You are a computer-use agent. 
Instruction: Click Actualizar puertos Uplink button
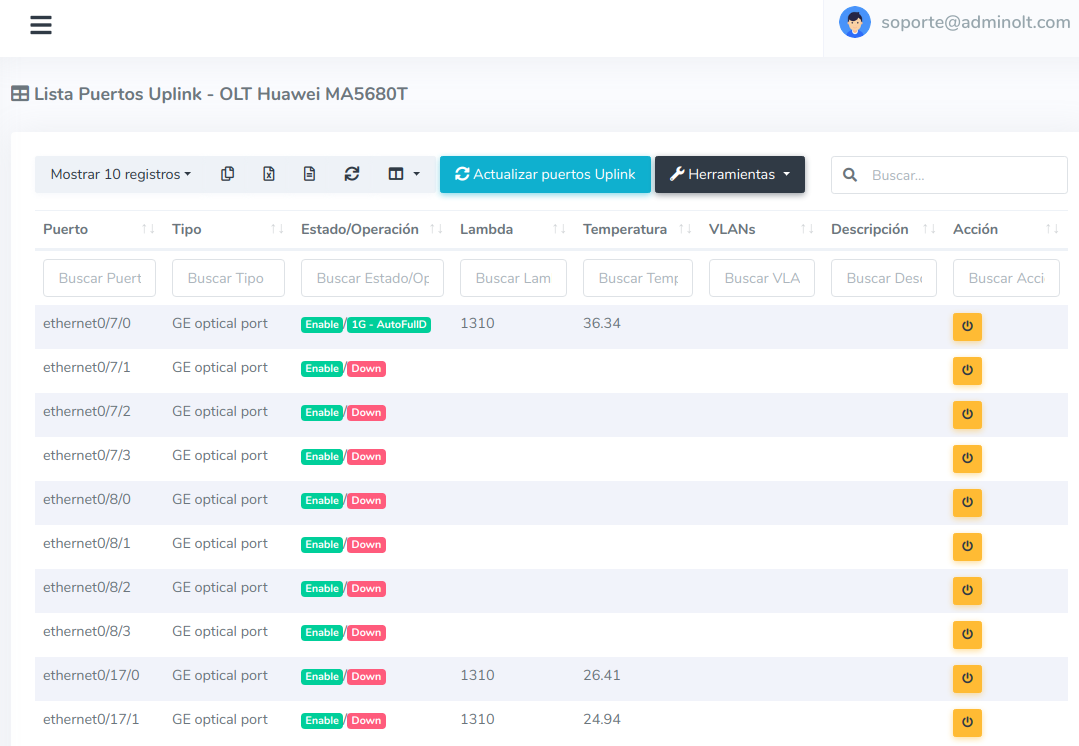(x=545, y=174)
